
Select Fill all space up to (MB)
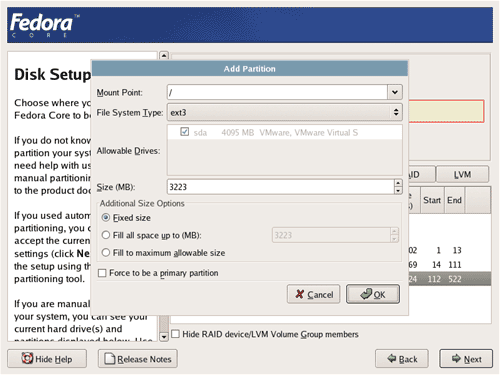pos(106,235)
